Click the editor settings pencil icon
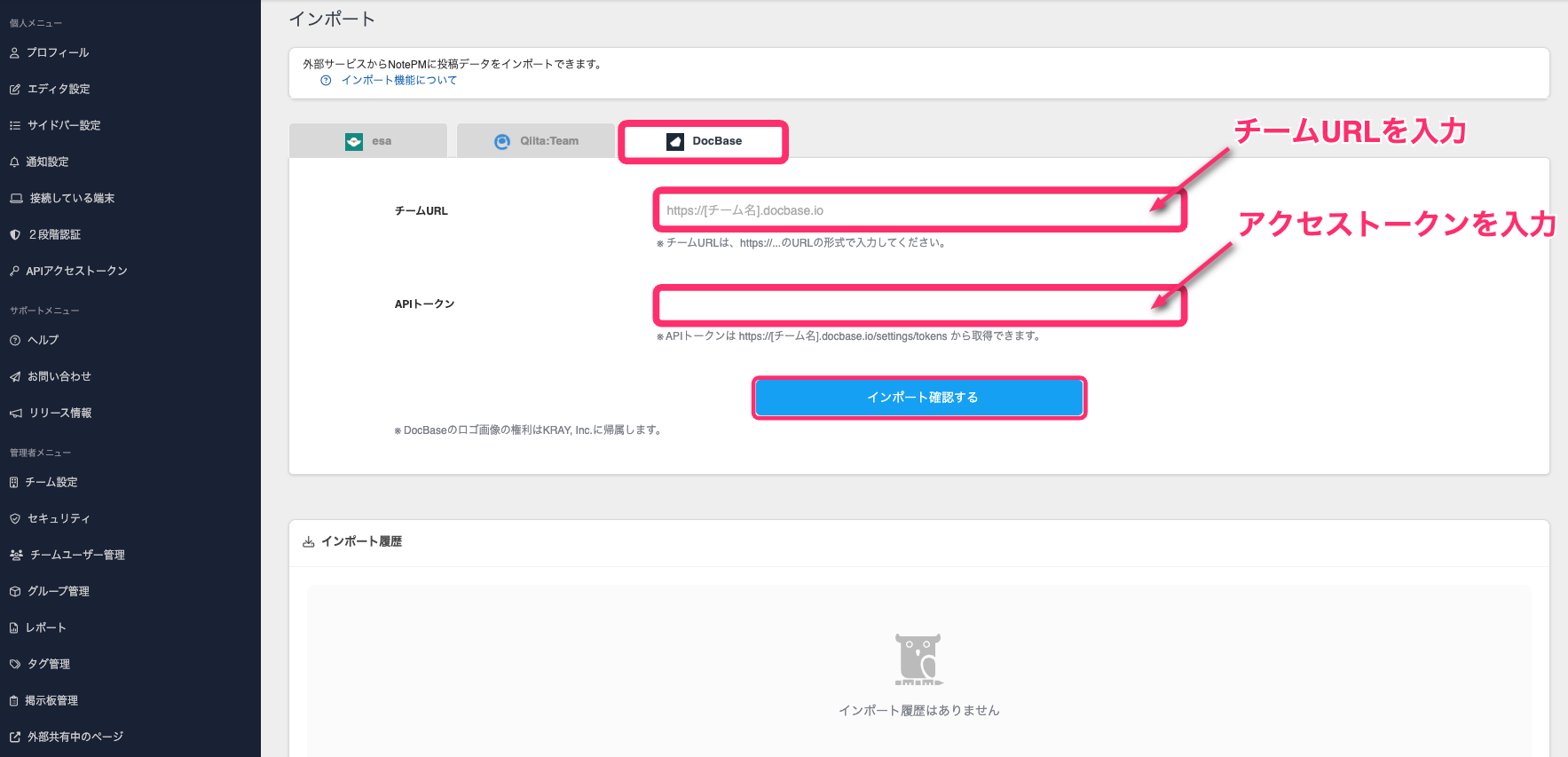The image size is (1568, 757). coord(14,90)
